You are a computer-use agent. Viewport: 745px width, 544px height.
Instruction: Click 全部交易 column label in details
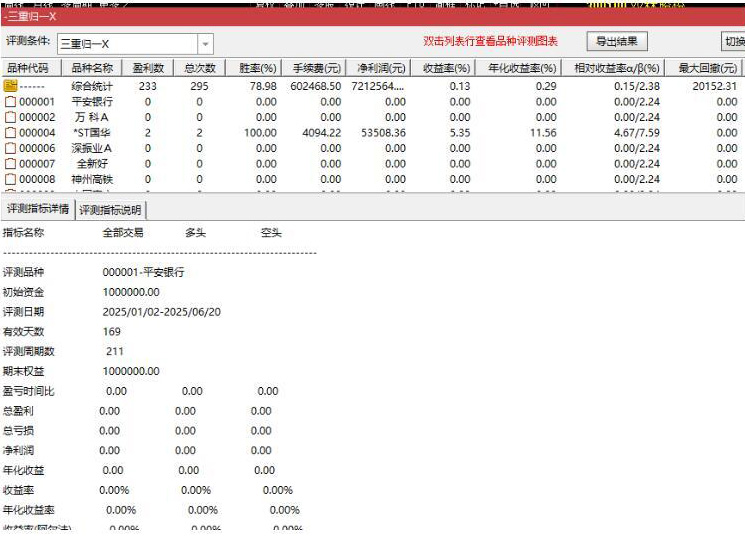123,232
